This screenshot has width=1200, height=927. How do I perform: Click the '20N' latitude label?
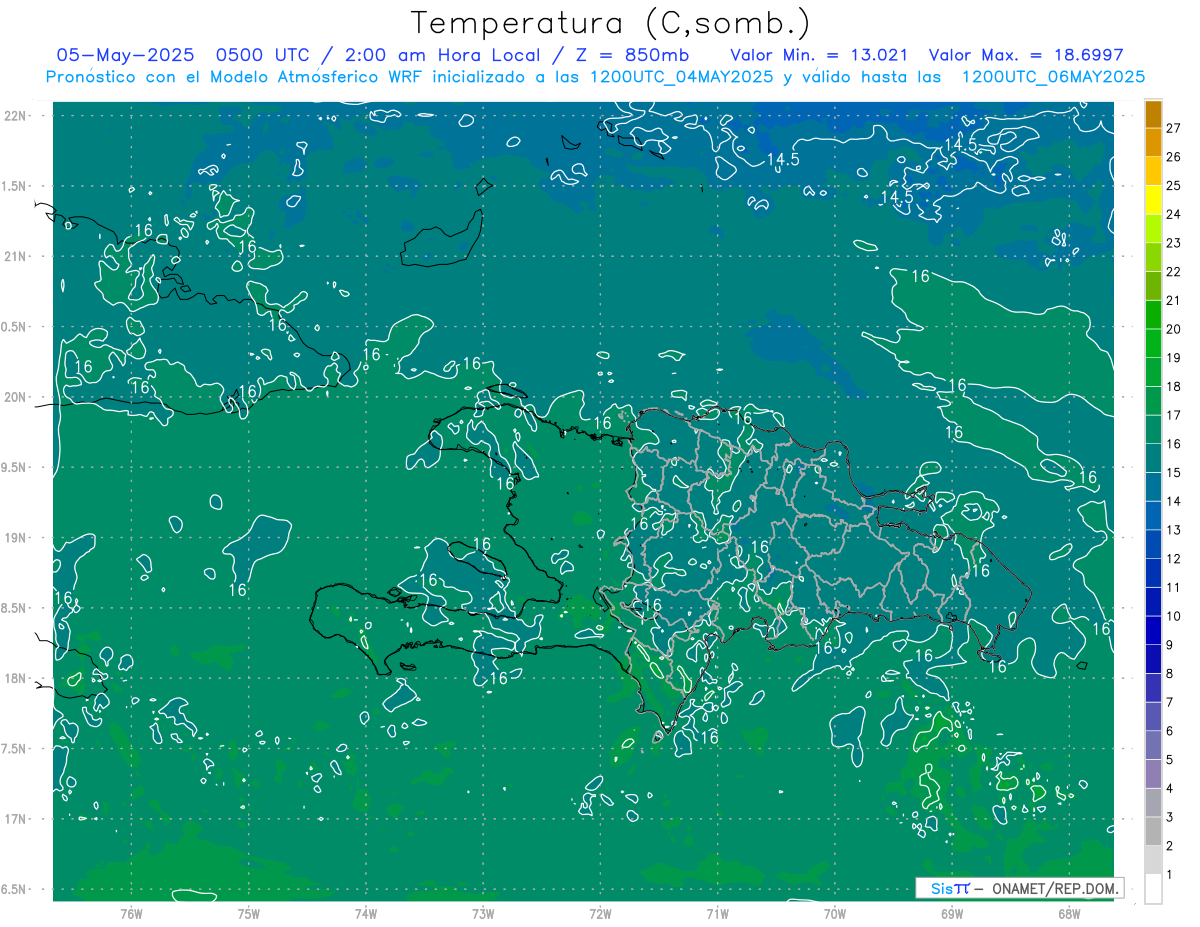16,397
